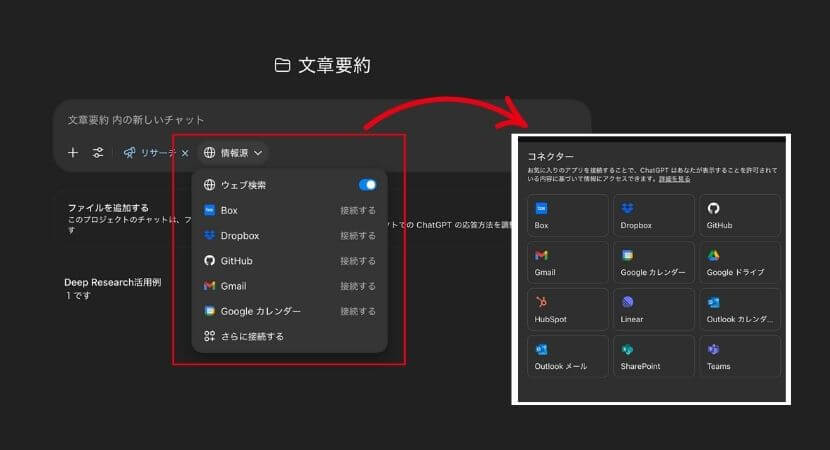Screen dimensions: 830x450
Task: Click the plus attach icon in chat box
Action: pos(73,153)
